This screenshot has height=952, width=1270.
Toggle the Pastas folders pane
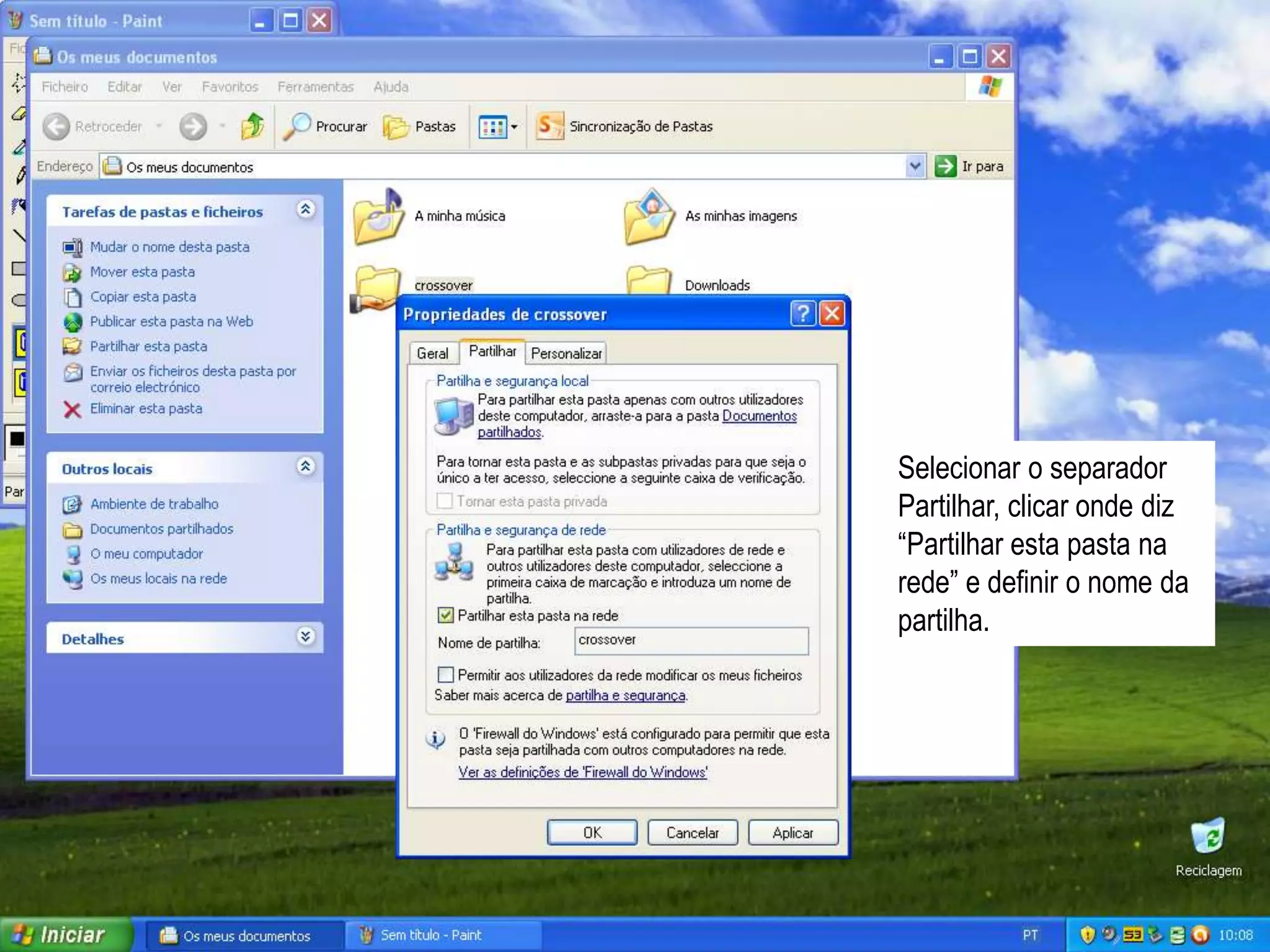point(420,126)
